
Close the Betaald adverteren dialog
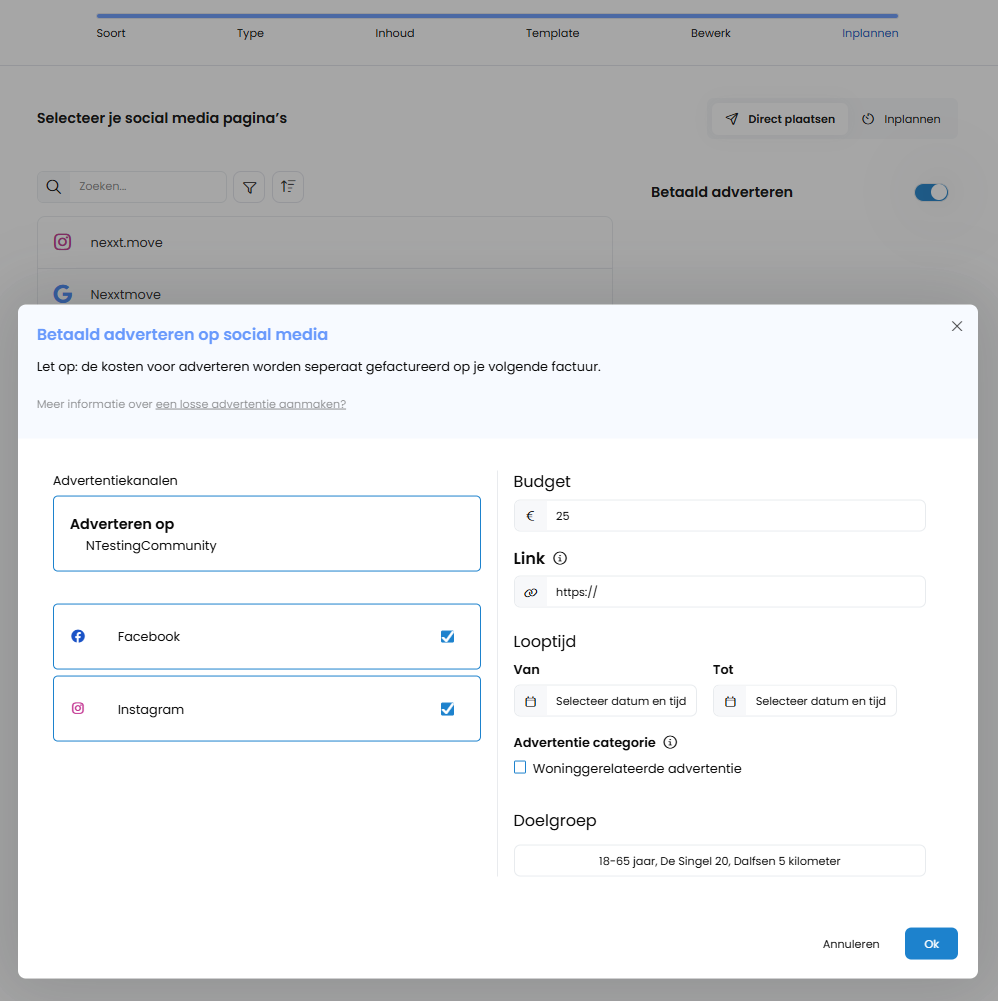[x=957, y=326]
